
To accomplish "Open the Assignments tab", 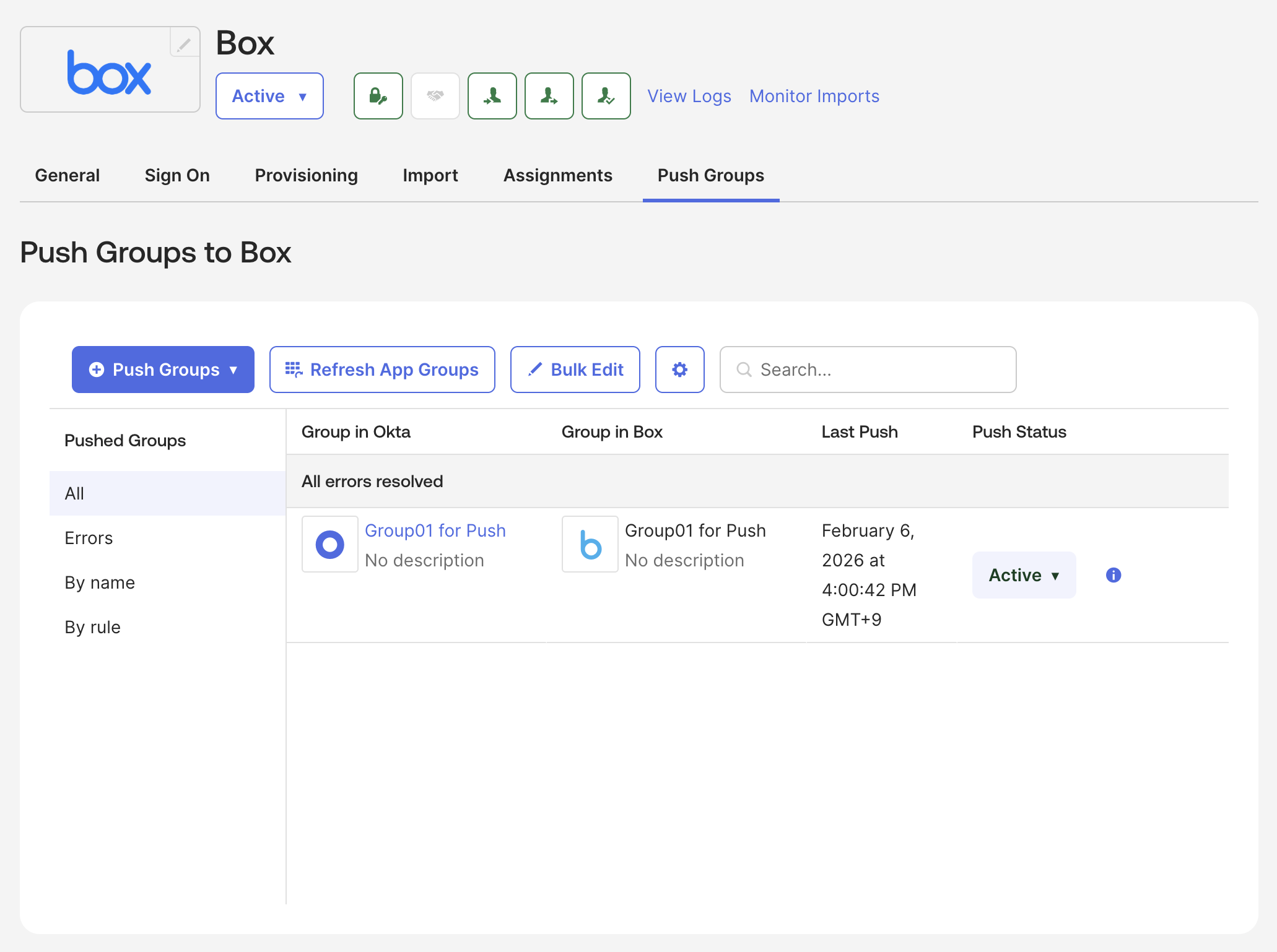I will point(558,175).
